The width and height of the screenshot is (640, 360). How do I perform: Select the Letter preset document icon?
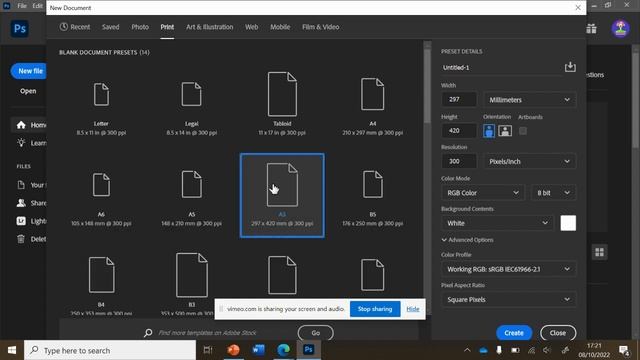[x=101, y=94]
